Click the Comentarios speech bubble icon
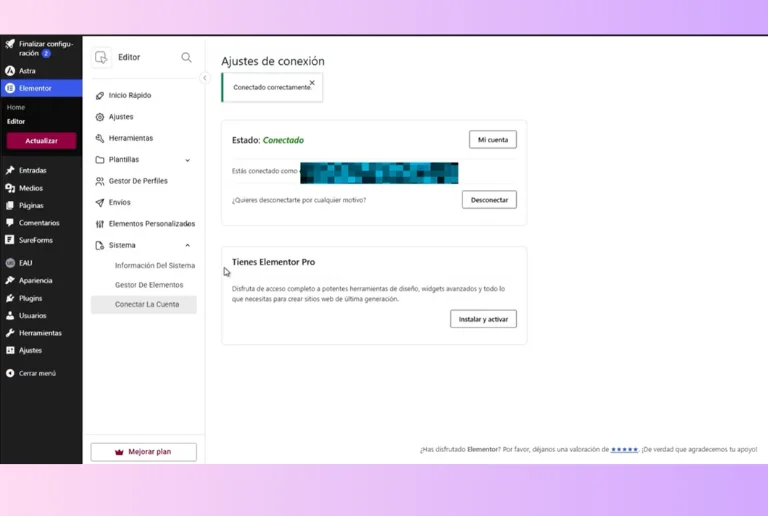 (x=10, y=223)
